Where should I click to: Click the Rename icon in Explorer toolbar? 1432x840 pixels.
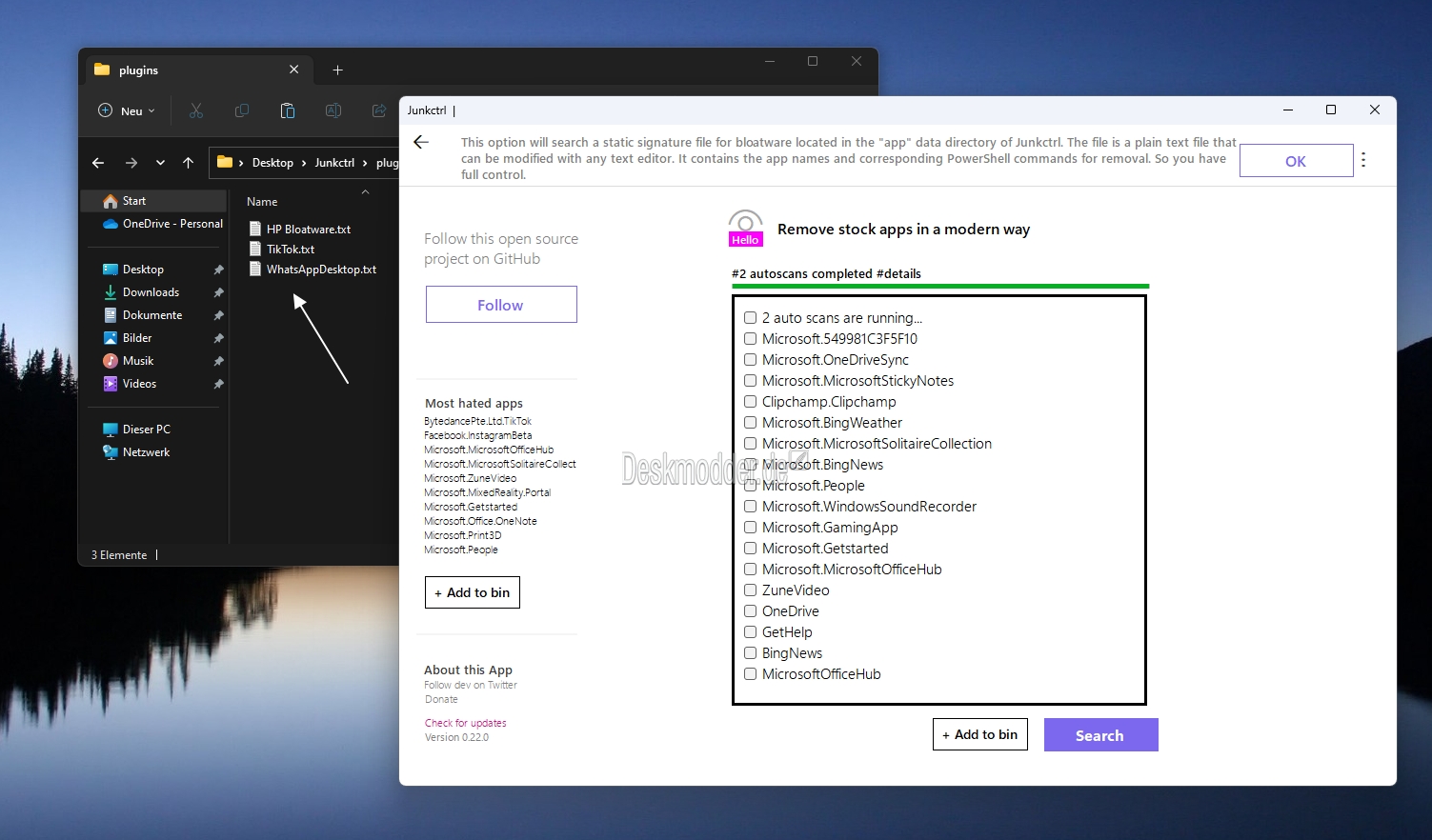click(x=333, y=111)
